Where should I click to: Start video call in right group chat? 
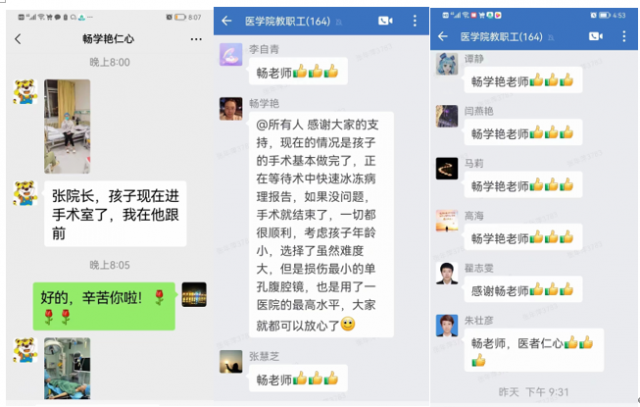[x=596, y=37]
